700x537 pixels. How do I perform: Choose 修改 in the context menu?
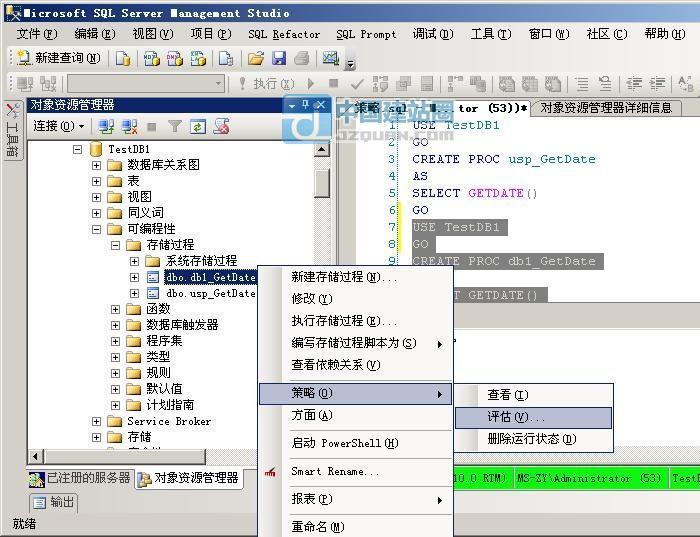tap(355, 299)
